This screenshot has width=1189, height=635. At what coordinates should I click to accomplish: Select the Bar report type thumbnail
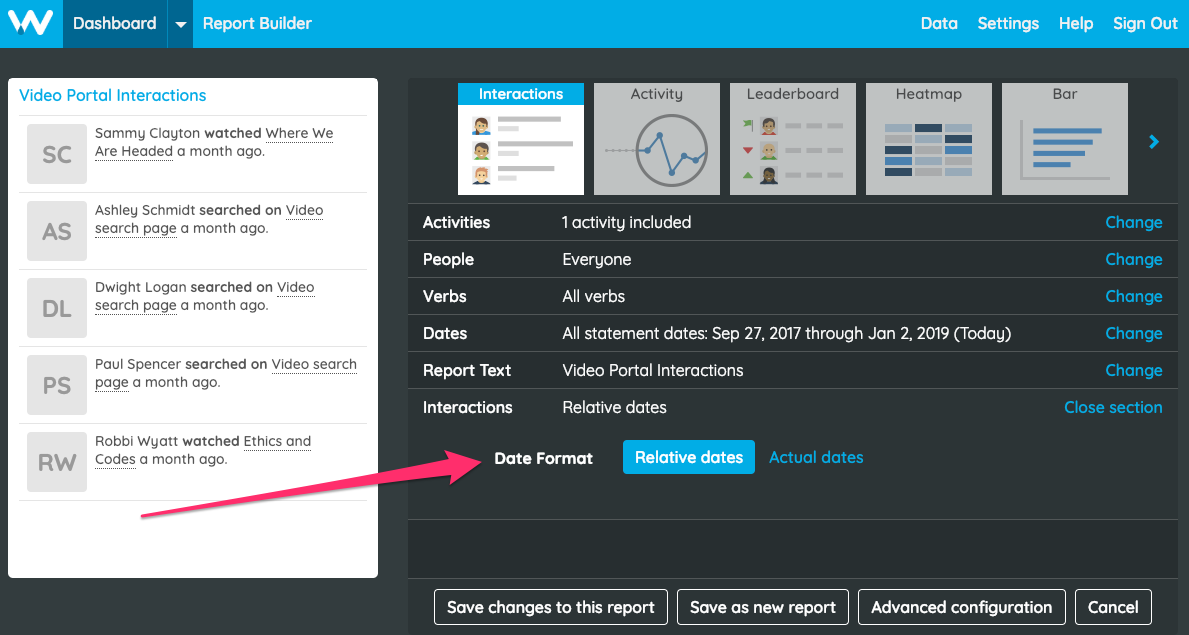click(1065, 139)
